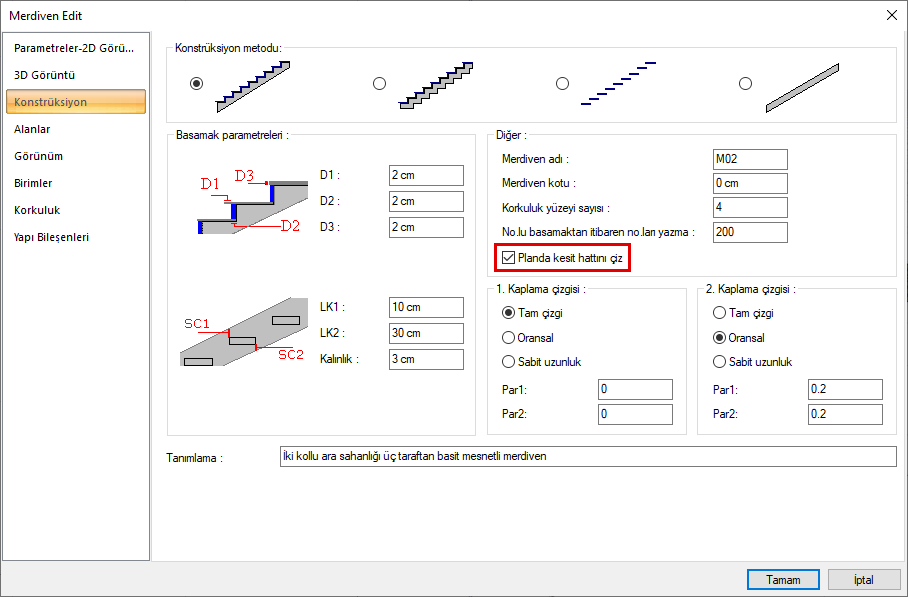Choose 'Sabit uzunluk' under 2. Kaplama çizgisi

point(719,362)
